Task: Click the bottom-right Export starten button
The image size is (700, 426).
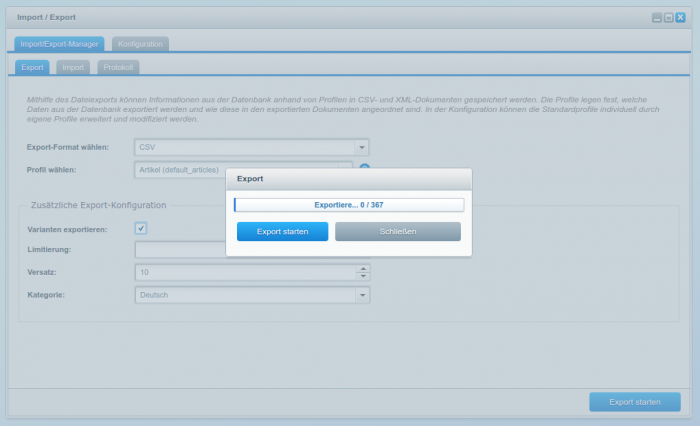Action: click(634, 402)
